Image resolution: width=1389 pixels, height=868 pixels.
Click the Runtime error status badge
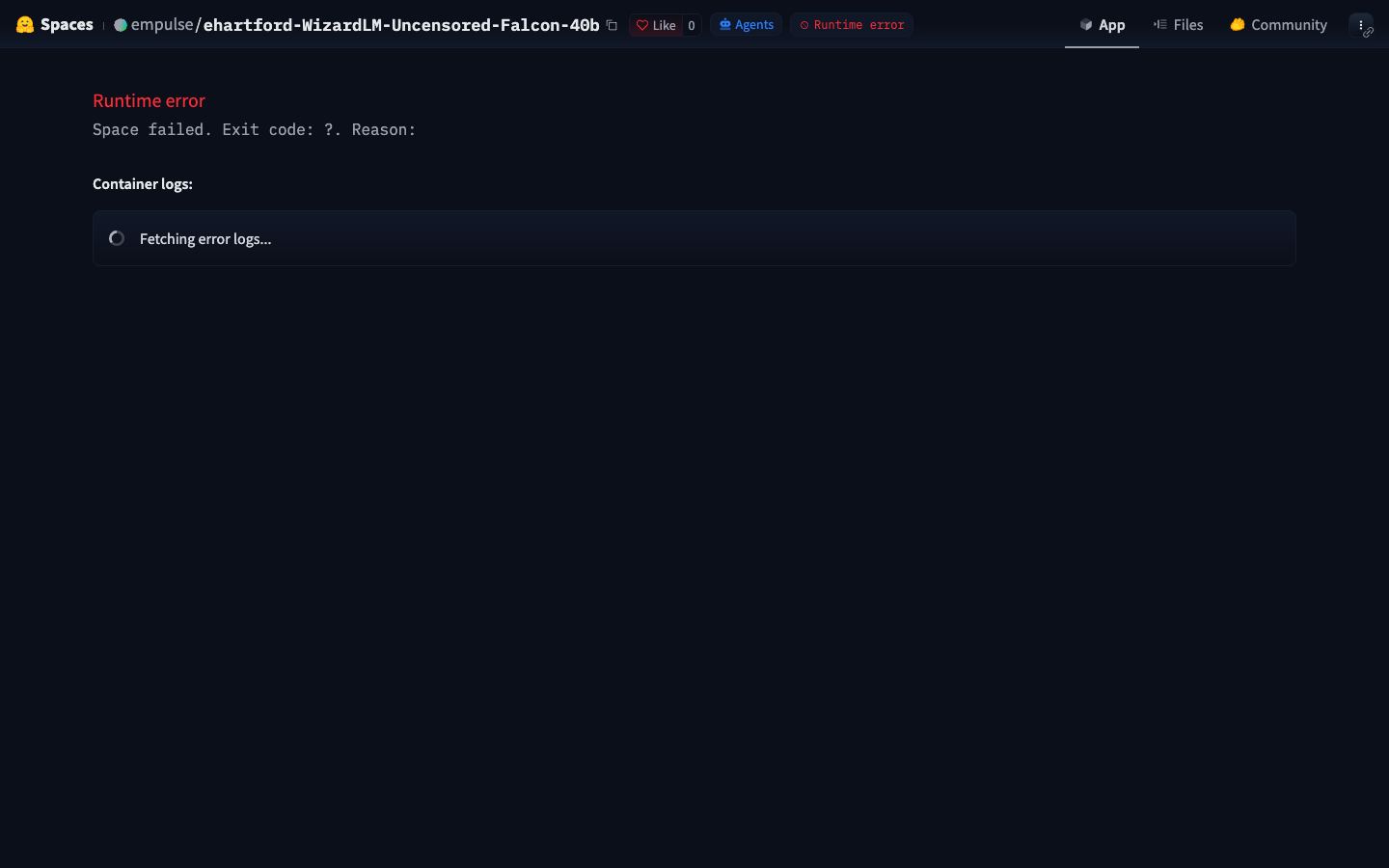click(x=852, y=25)
